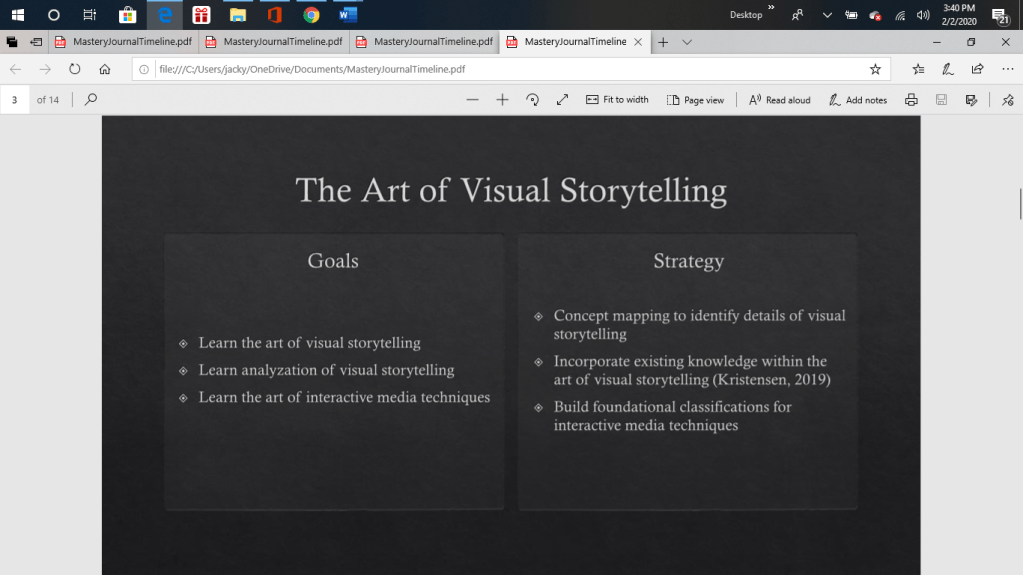The width and height of the screenshot is (1023, 575).
Task: Start Read aloud
Action: (780, 100)
